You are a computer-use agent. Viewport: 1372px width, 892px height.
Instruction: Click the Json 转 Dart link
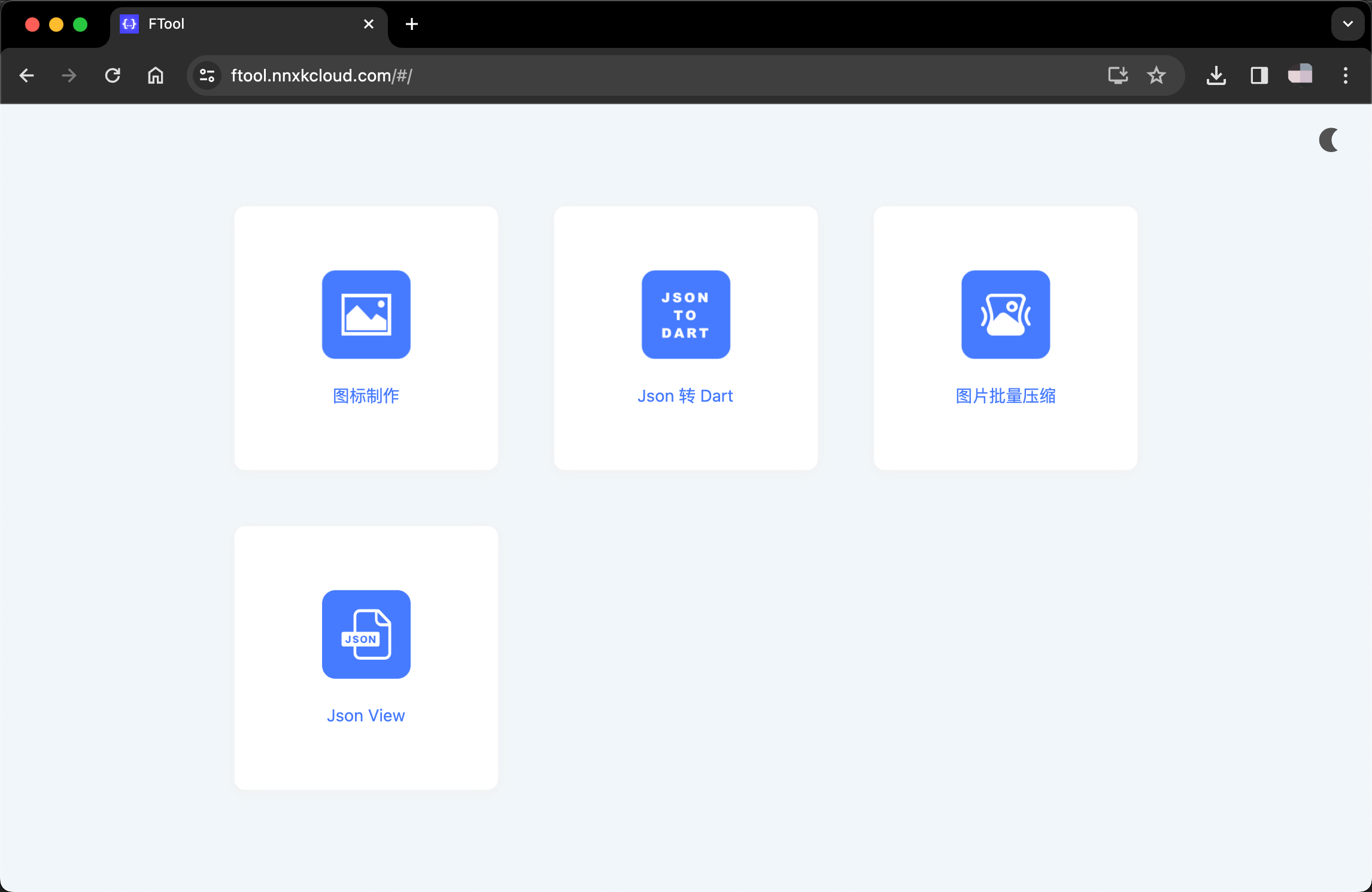[x=685, y=396]
